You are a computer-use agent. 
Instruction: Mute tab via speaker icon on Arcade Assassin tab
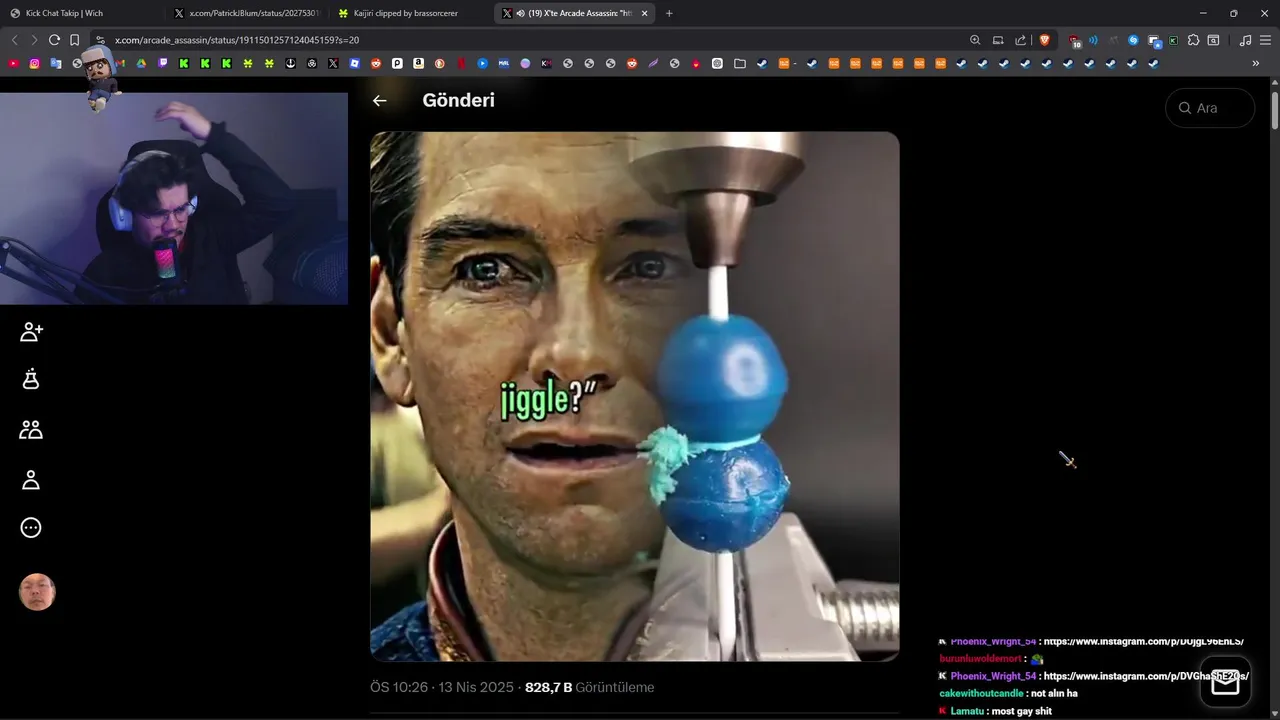point(520,13)
